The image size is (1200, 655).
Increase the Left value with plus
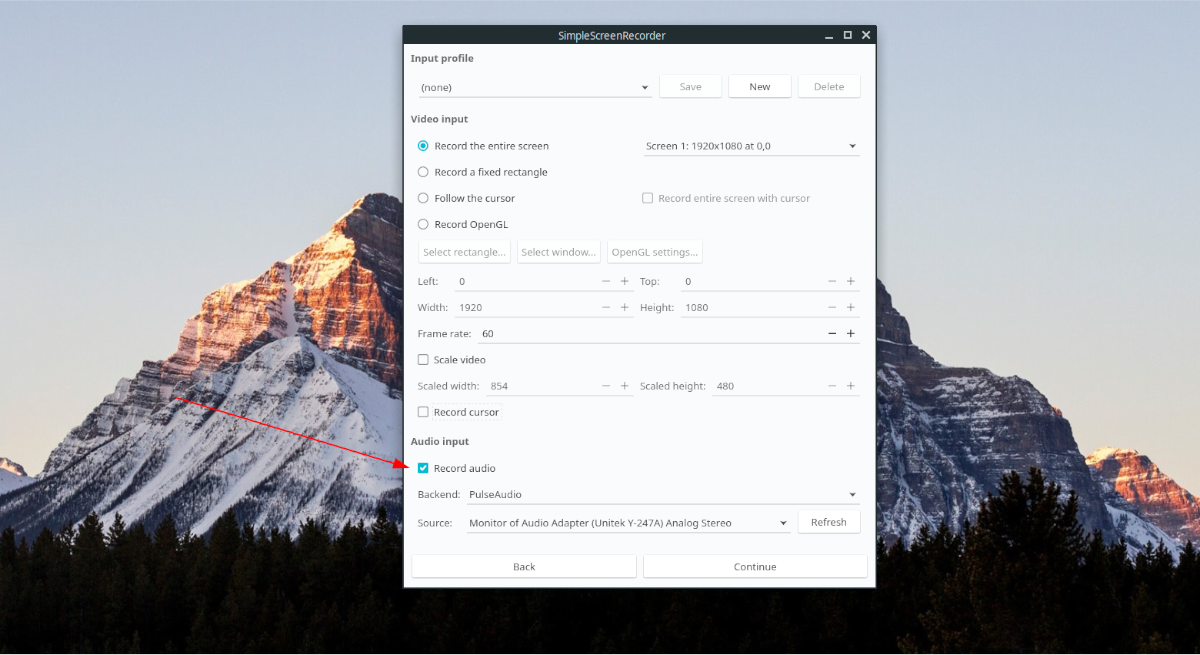click(625, 282)
